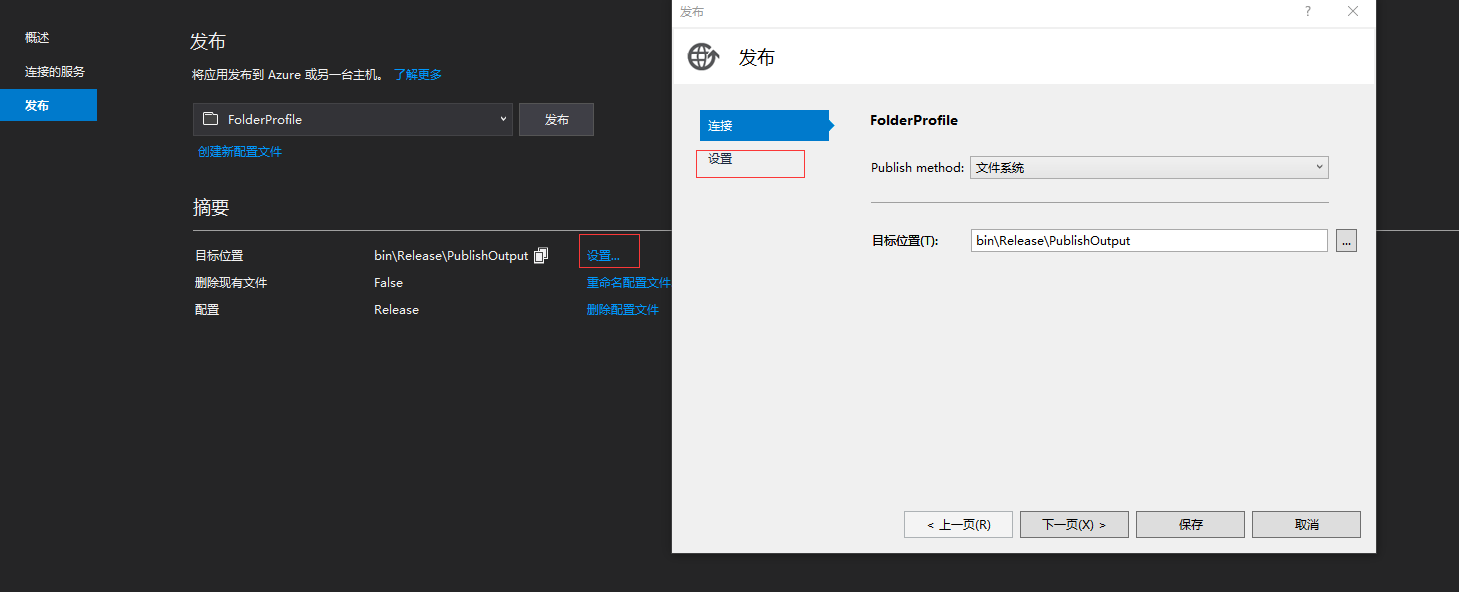1459x592 pixels.
Task: Open the FolderProfile profile dropdown
Action: click(x=353, y=119)
